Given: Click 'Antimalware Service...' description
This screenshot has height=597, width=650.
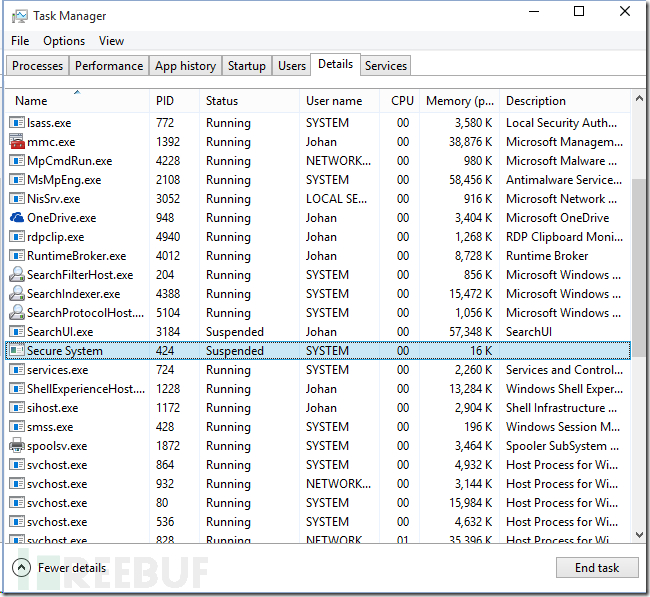Looking at the screenshot, I should [564, 180].
